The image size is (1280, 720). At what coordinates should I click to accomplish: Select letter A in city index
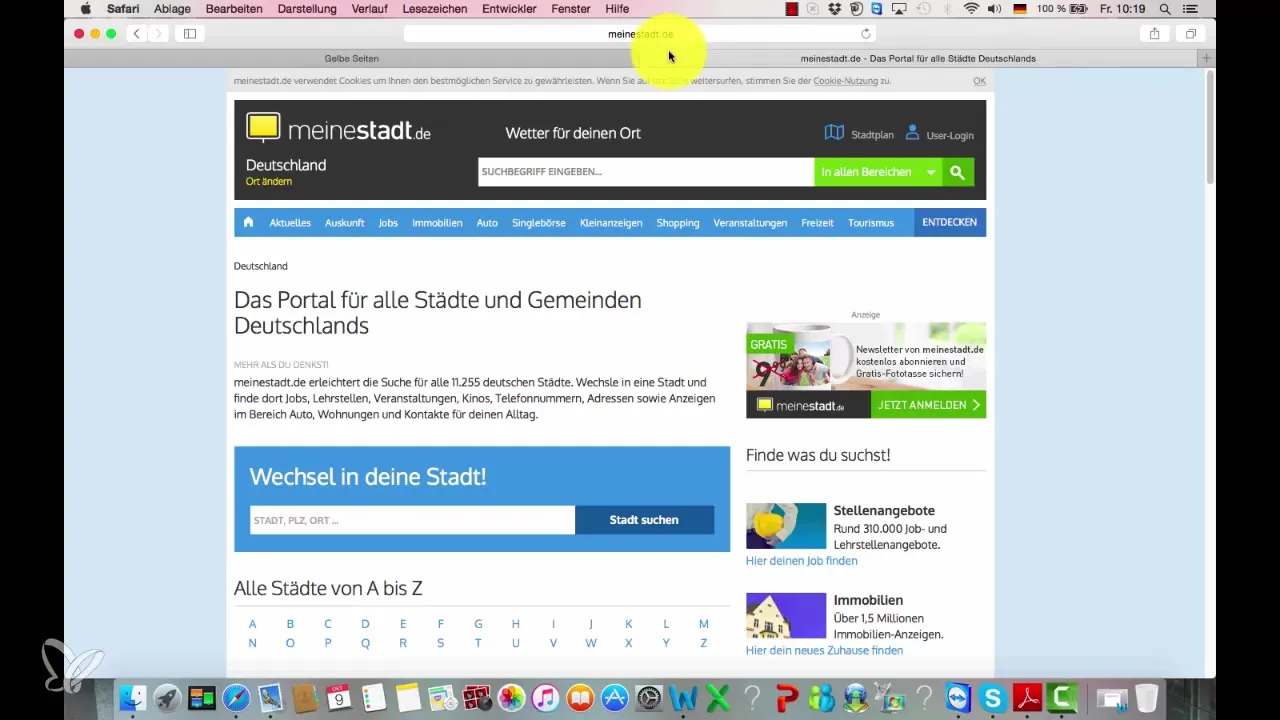(x=253, y=624)
